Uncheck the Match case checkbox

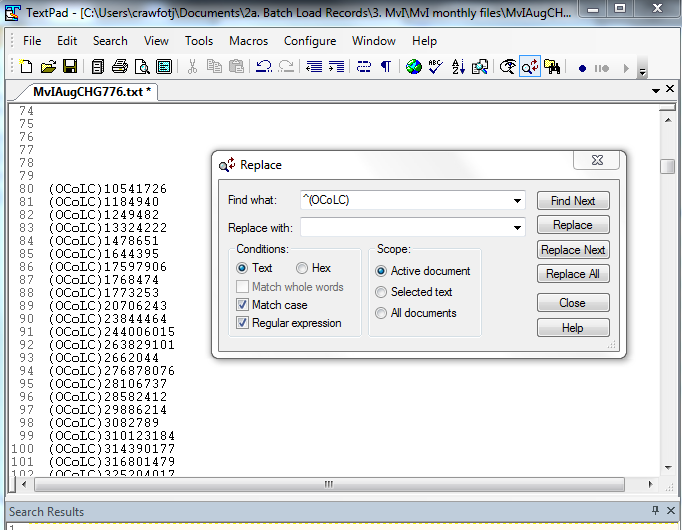pyautogui.click(x=242, y=305)
